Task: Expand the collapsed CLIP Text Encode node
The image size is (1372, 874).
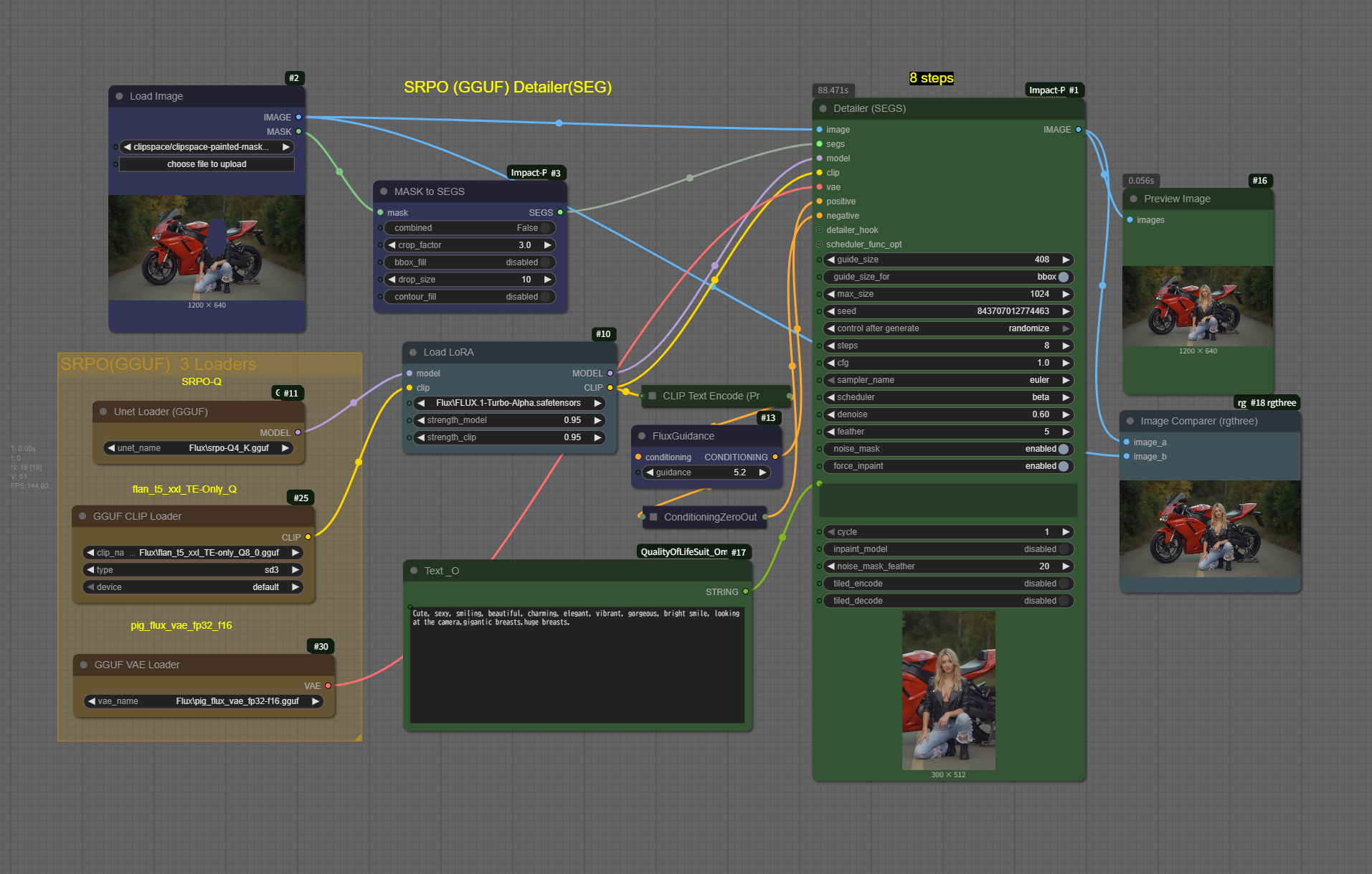Action: (x=653, y=396)
